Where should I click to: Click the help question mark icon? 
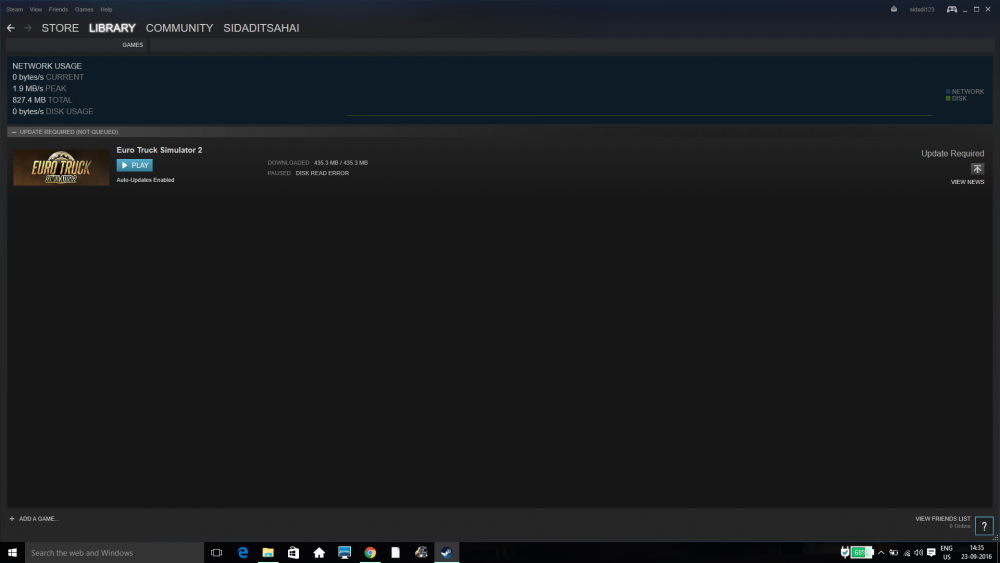[984, 526]
